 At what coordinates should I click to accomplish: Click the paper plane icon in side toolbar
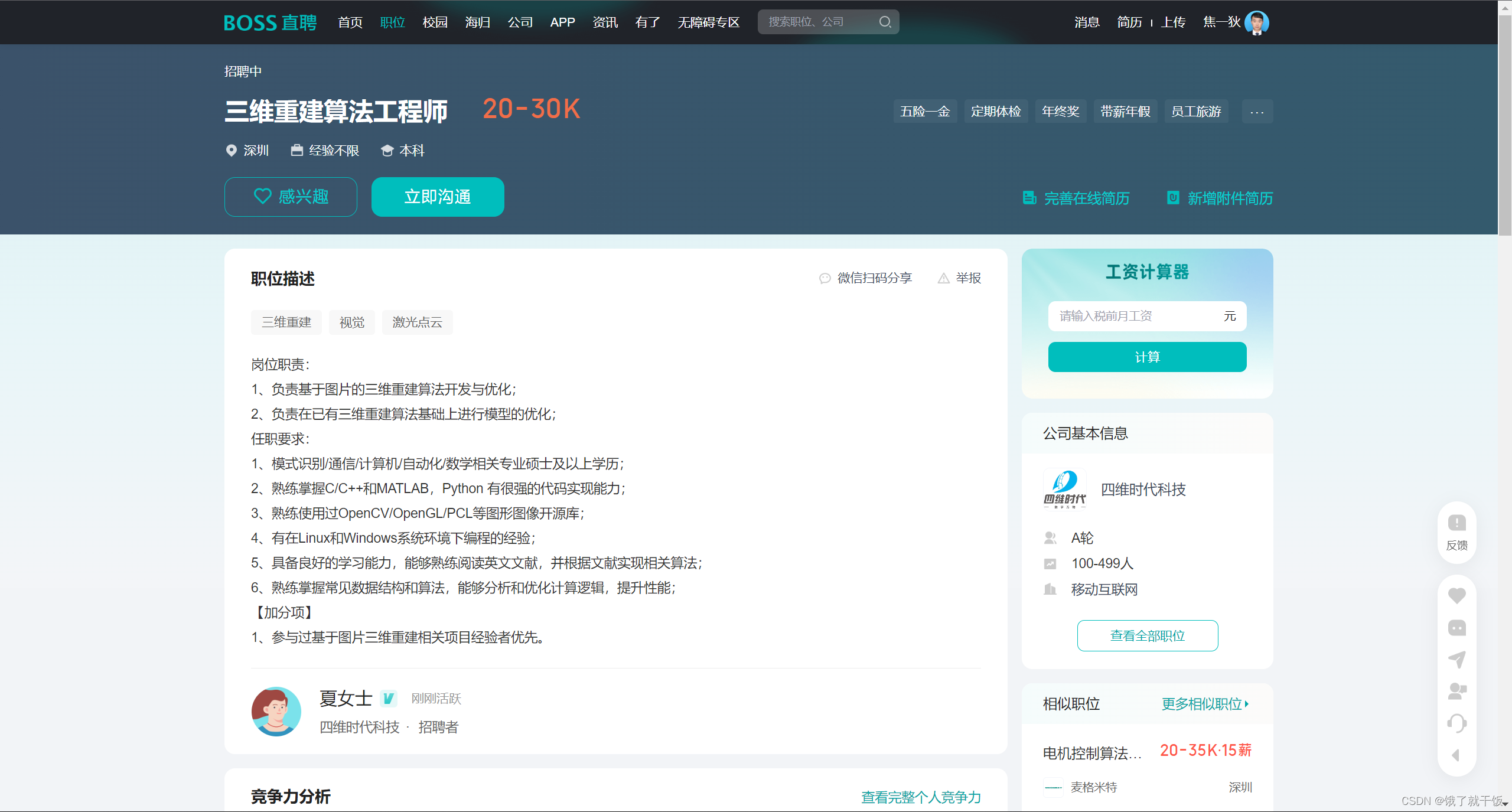pyautogui.click(x=1456, y=660)
